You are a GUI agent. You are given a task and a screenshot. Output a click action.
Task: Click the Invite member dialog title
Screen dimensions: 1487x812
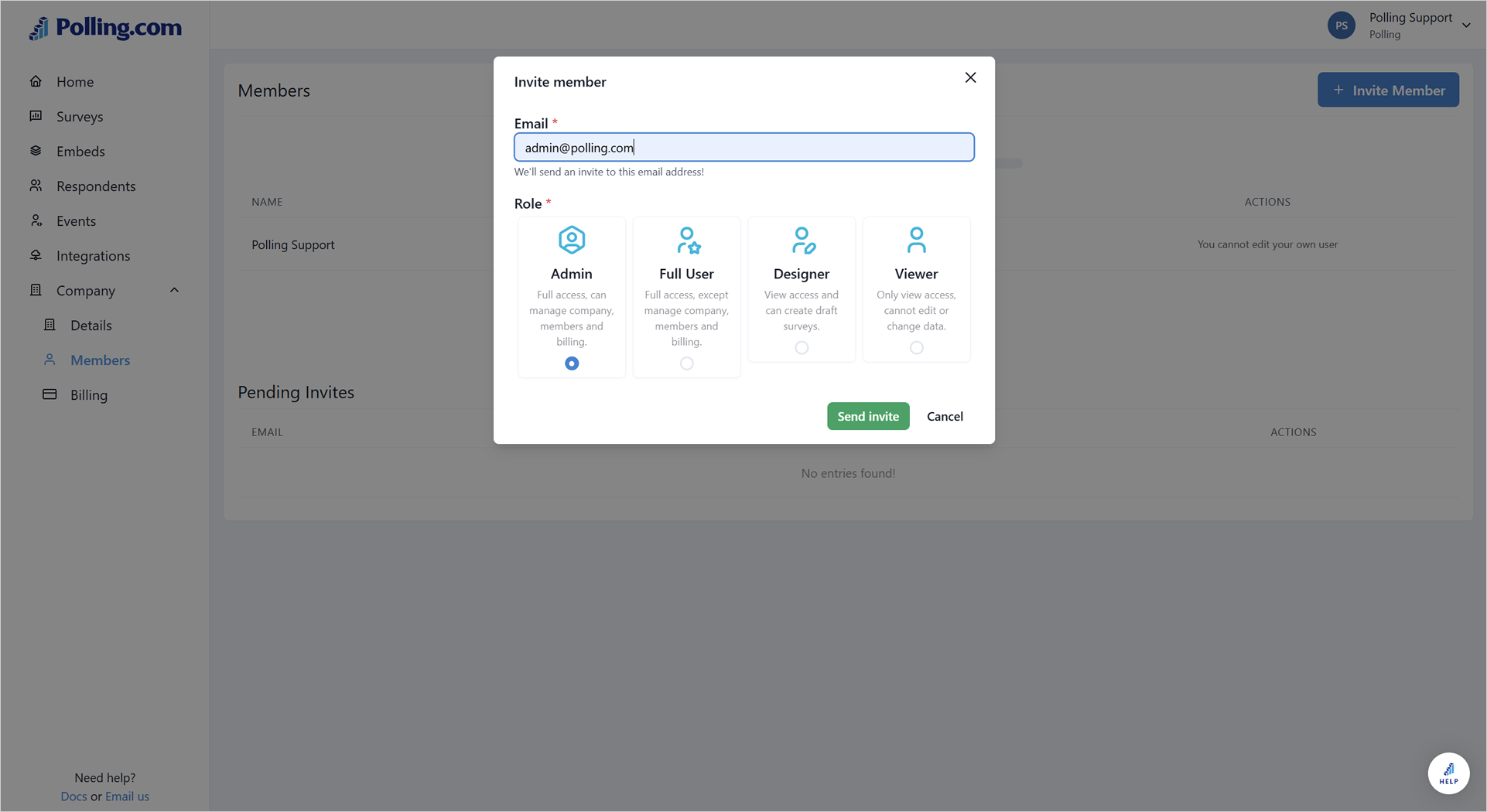pos(560,82)
